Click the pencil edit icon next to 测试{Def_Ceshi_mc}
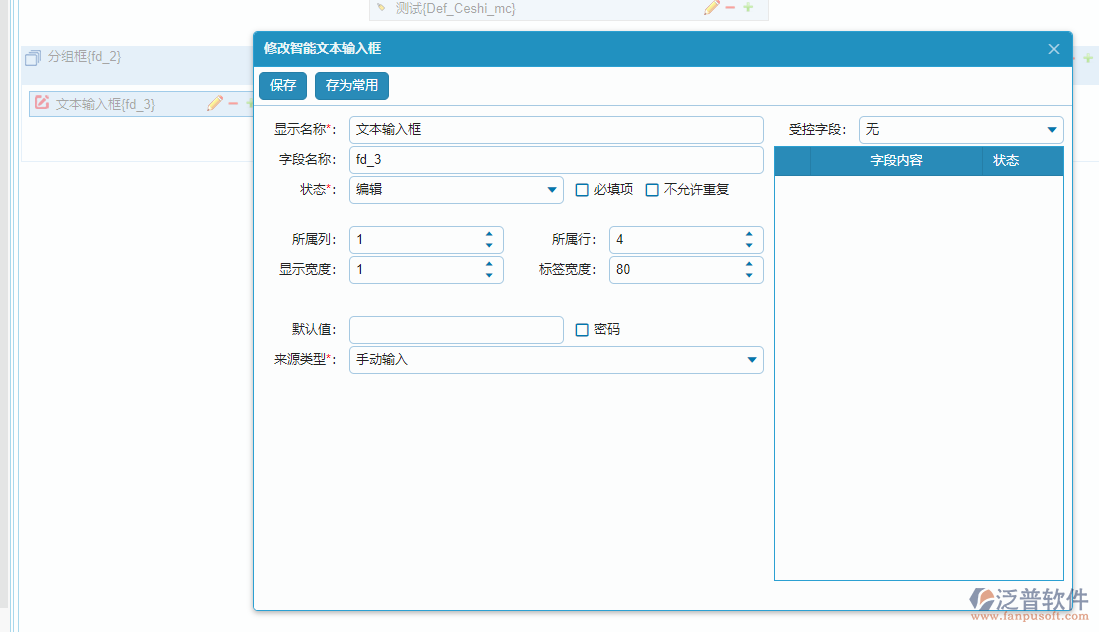The image size is (1099, 632). coord(711,8)
